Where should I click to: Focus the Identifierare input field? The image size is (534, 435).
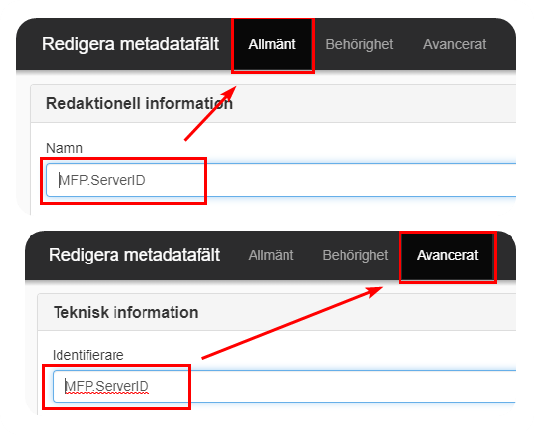coord(284,386)
